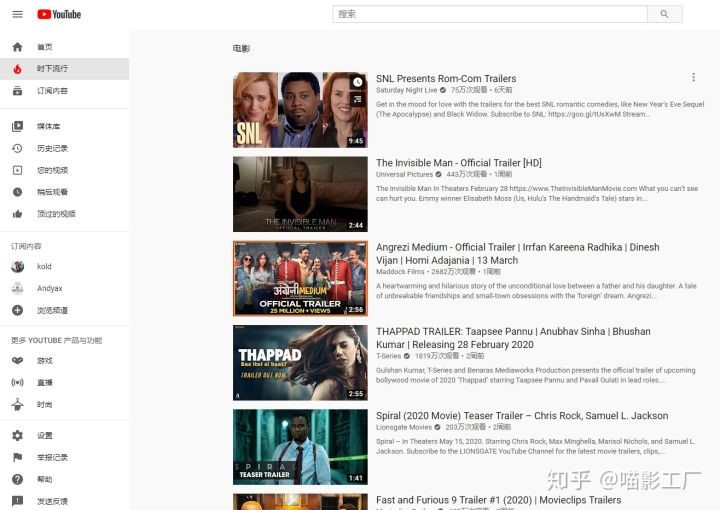Viewport: 720px width, 510px height.
Task: Click the Gaming (游戏) icon
Action: pyautogui.click(x=17, y=361)
